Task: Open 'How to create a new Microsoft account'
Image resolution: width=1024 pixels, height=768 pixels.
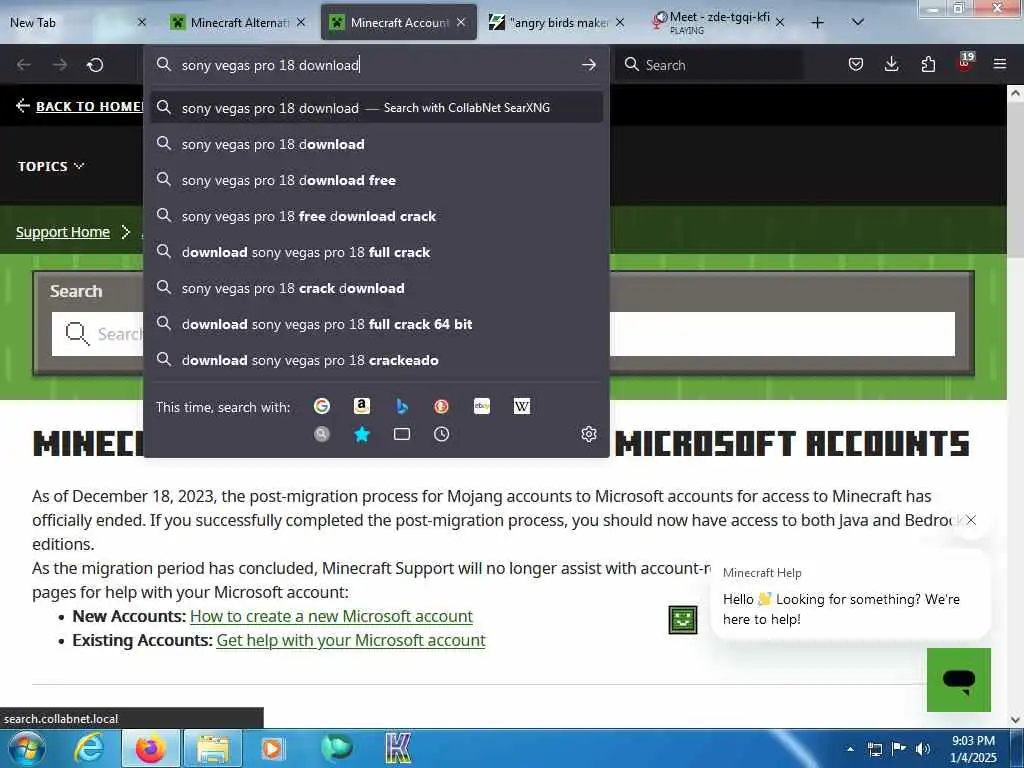Action: pyautogui.click(x=331, y=616)
